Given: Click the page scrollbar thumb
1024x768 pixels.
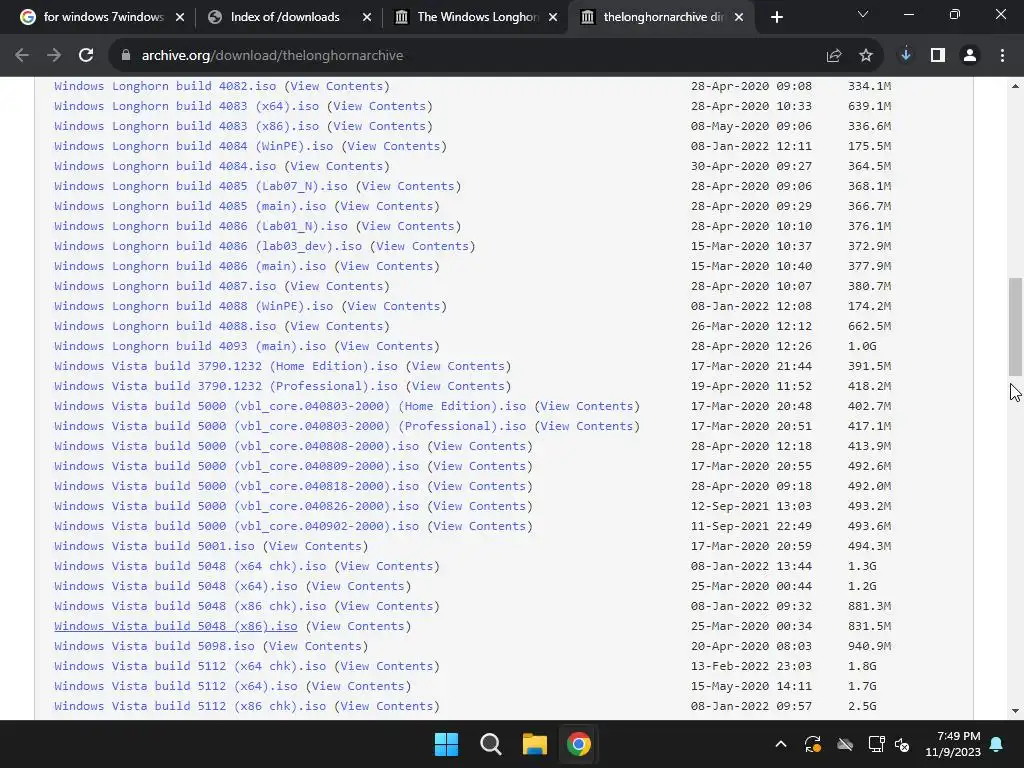Looking at the screenshot, I should tap(1016, 327).
